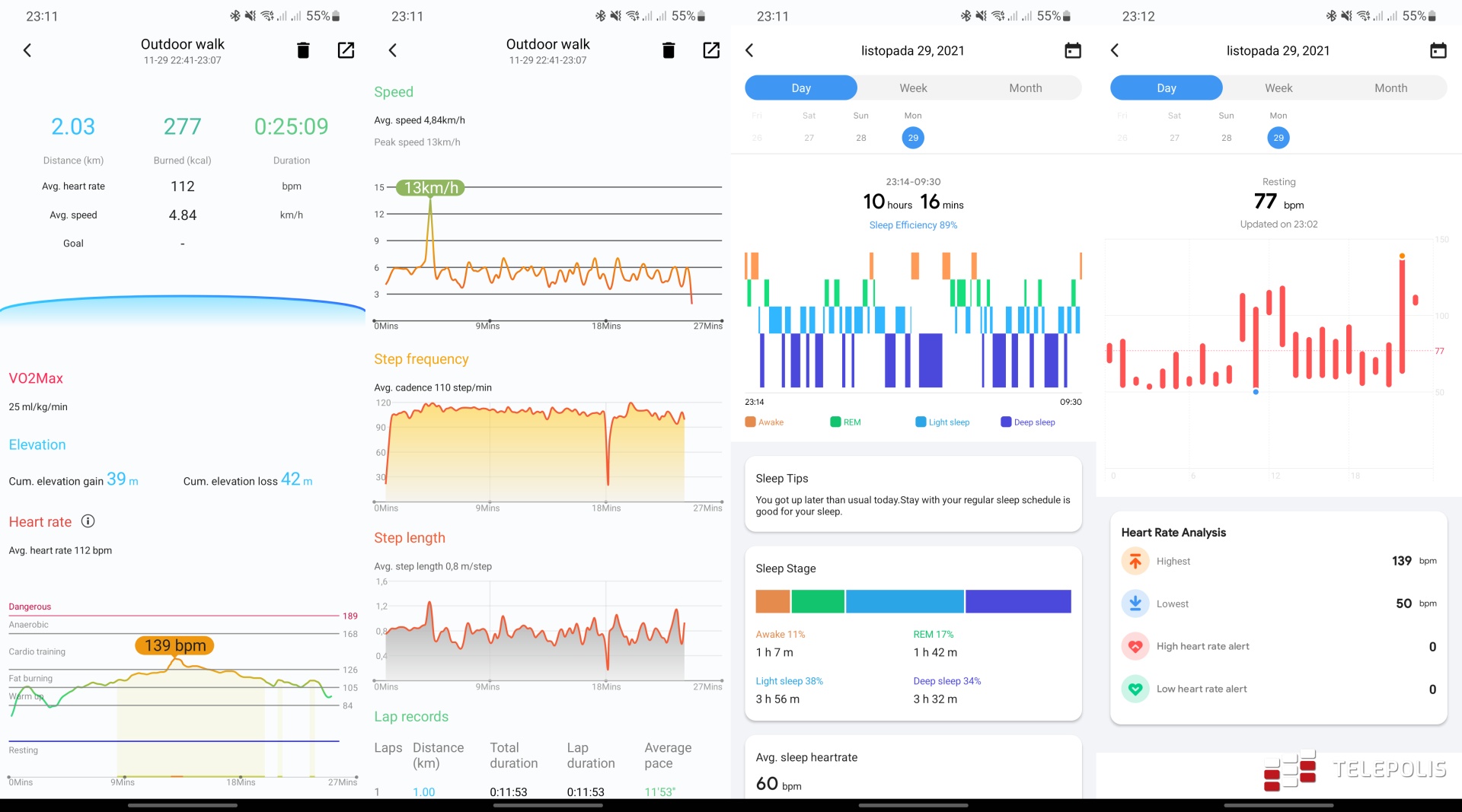Open the Heart rate info icon
This screenshot has width=1462, height=812.
point(88,521)
